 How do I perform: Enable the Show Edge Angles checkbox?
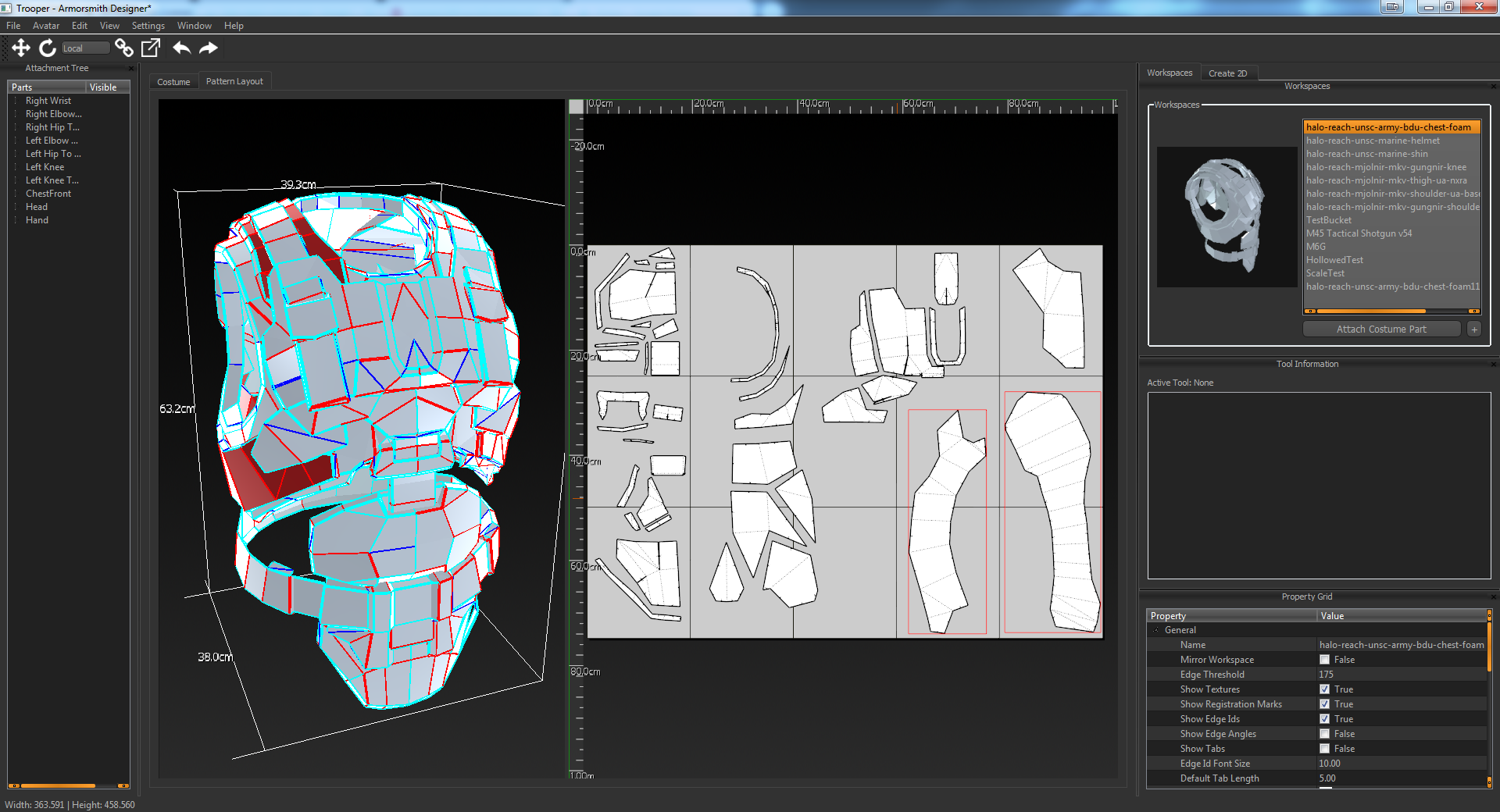coord(1324,734)
